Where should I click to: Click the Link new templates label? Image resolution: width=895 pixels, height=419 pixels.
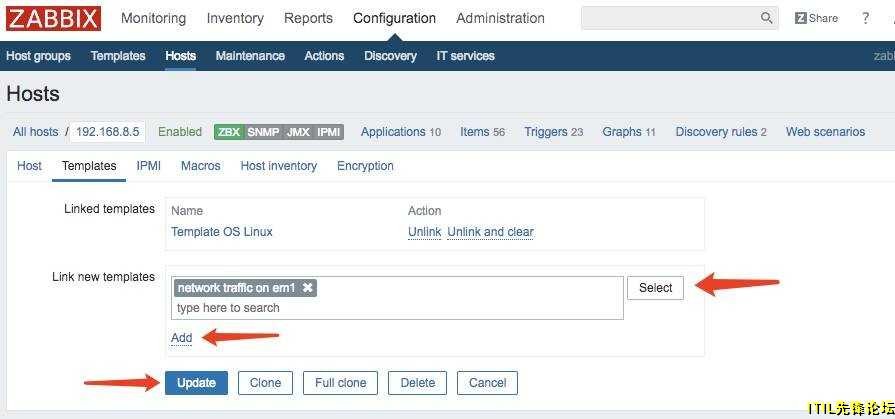[103, 277]
